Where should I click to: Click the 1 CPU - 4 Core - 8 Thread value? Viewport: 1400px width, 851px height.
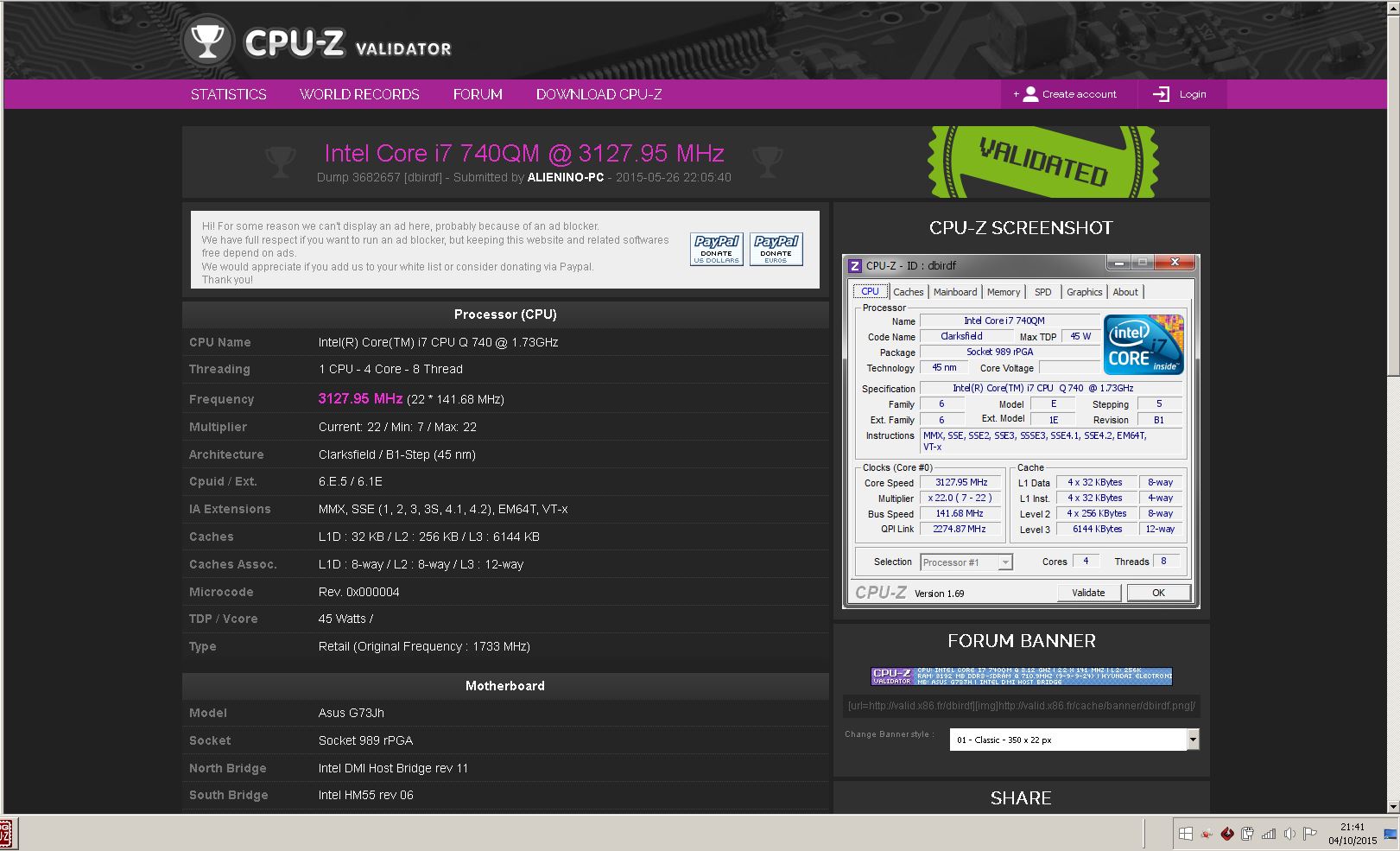pos(390,369)
